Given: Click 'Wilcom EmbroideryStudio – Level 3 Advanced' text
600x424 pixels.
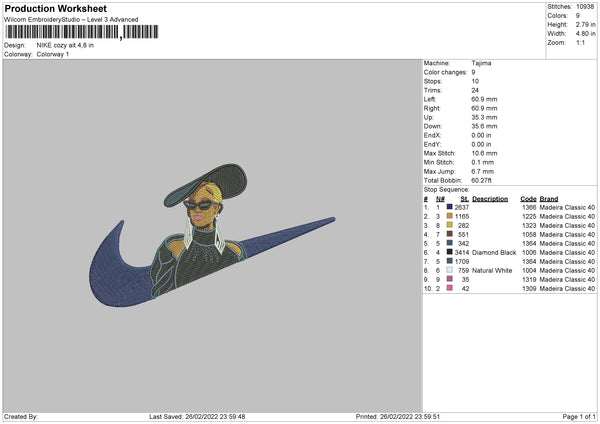Looking at the screenshot, I should [71, 20].
